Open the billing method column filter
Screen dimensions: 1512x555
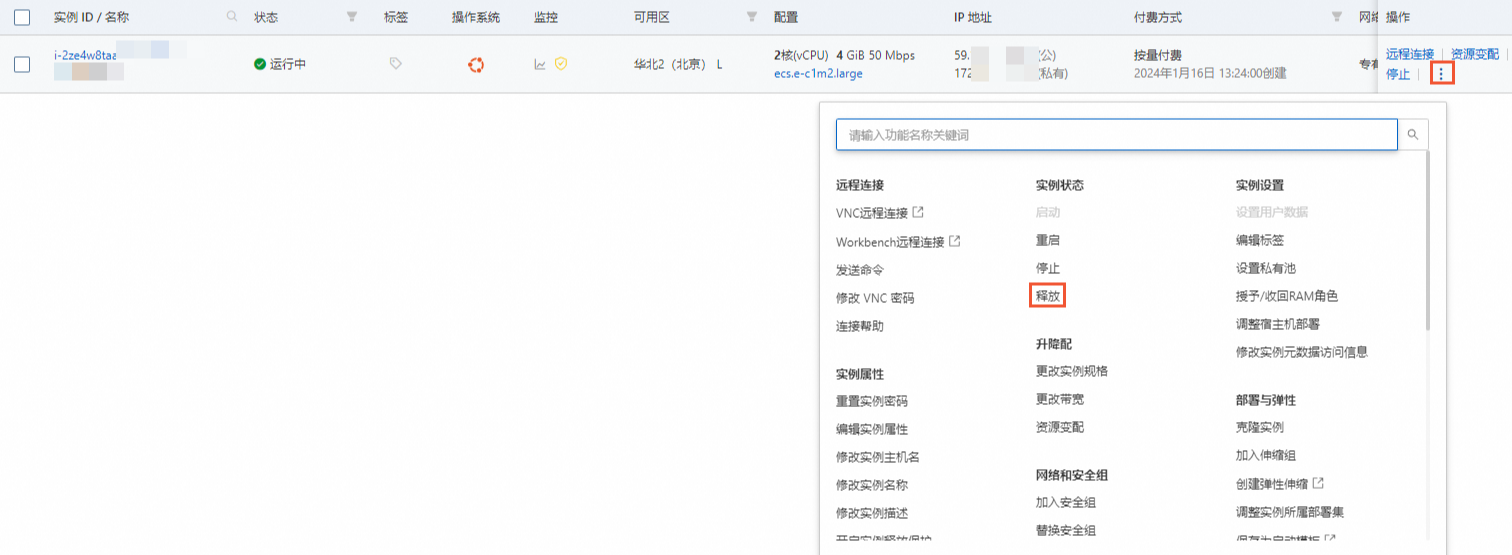[x=1337, y=17]
